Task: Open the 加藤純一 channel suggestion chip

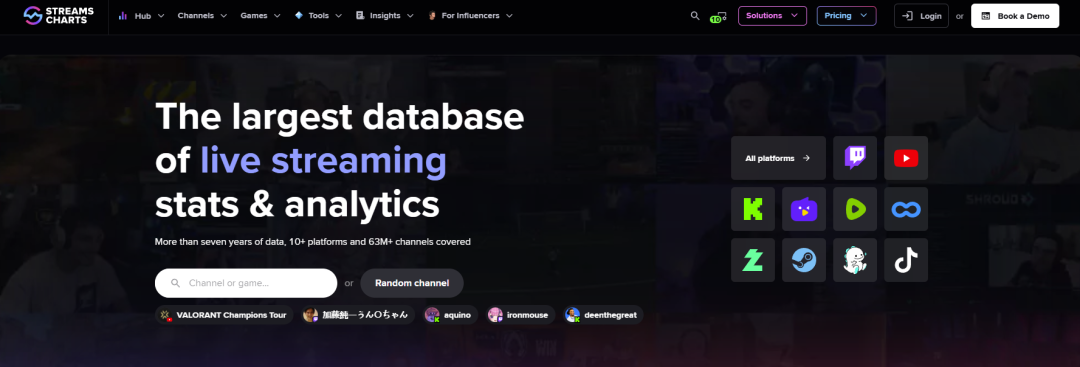Action: [358, 315]
